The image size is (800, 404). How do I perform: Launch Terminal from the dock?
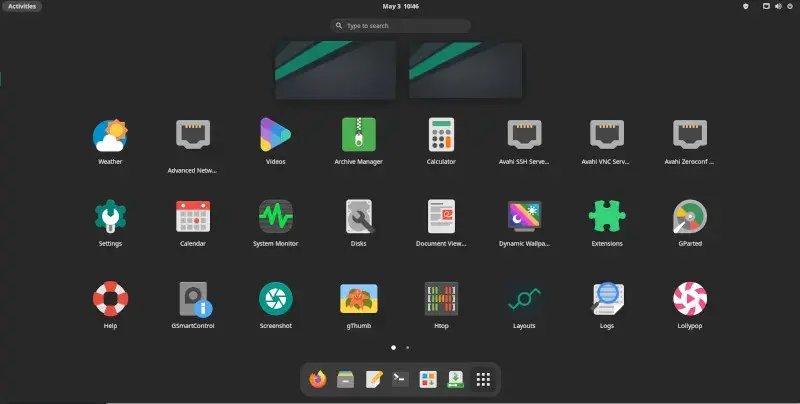400,379
